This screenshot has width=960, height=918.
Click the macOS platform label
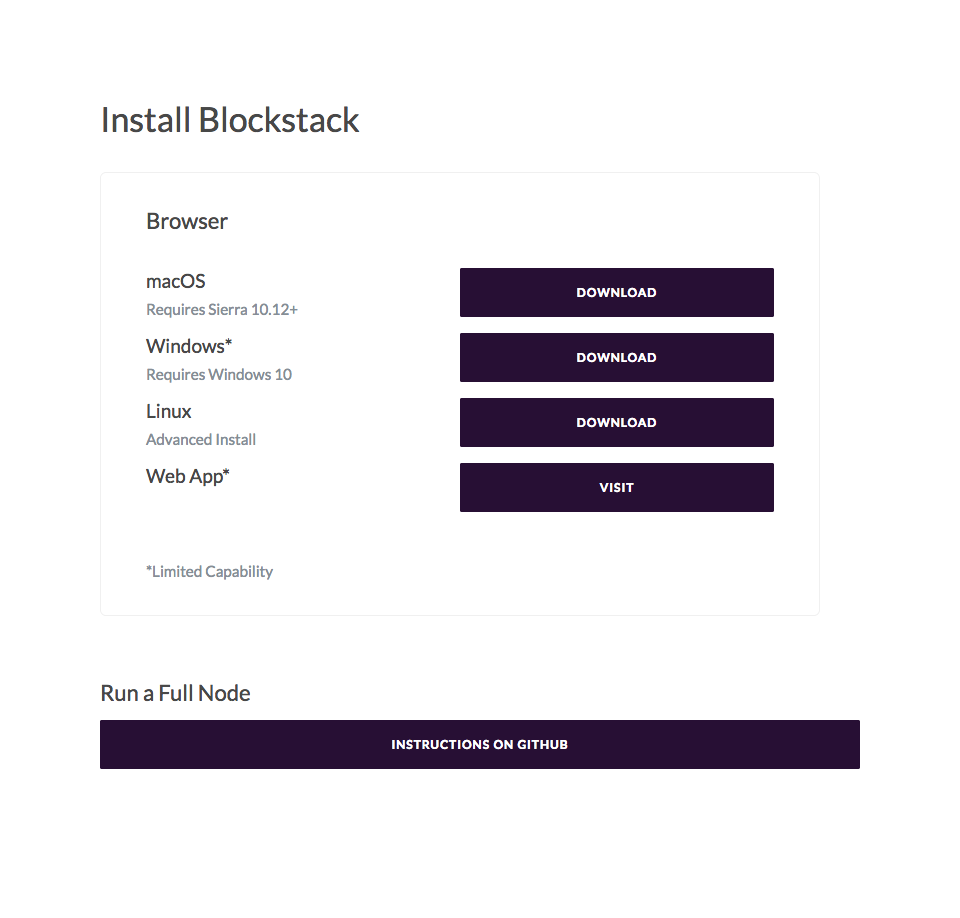pyautogui.click(x=176, y=281)
